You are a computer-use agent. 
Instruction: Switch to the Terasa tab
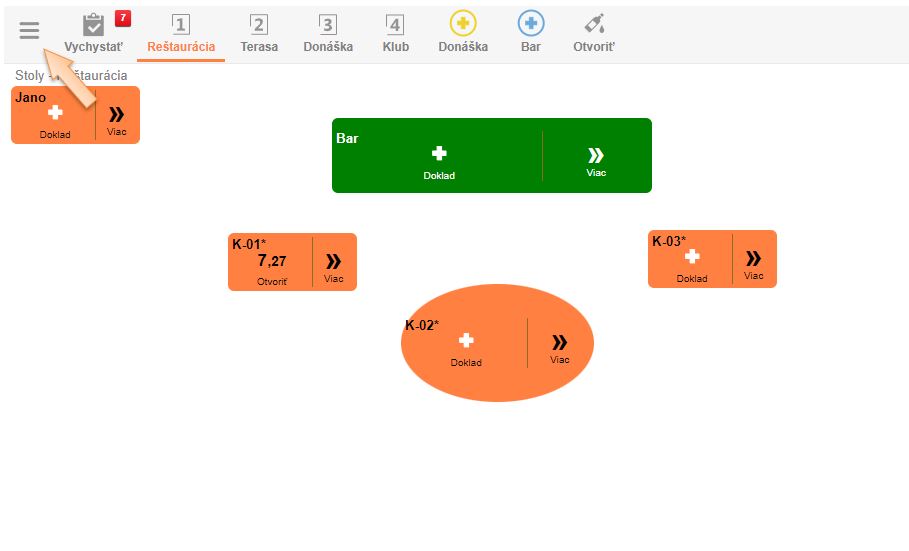[259, 33]
